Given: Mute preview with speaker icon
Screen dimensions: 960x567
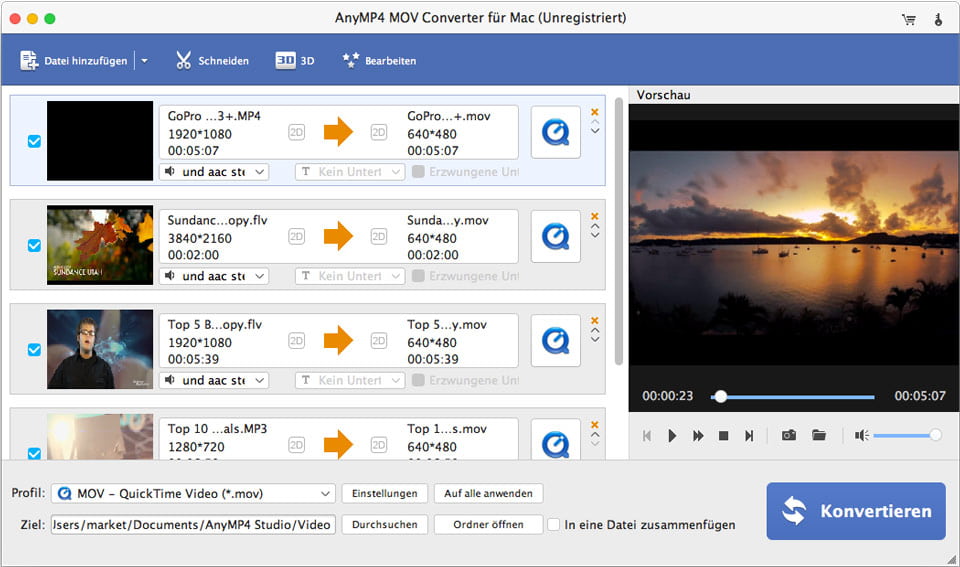Looking at the screenshot, I should (x=861, y=435).
